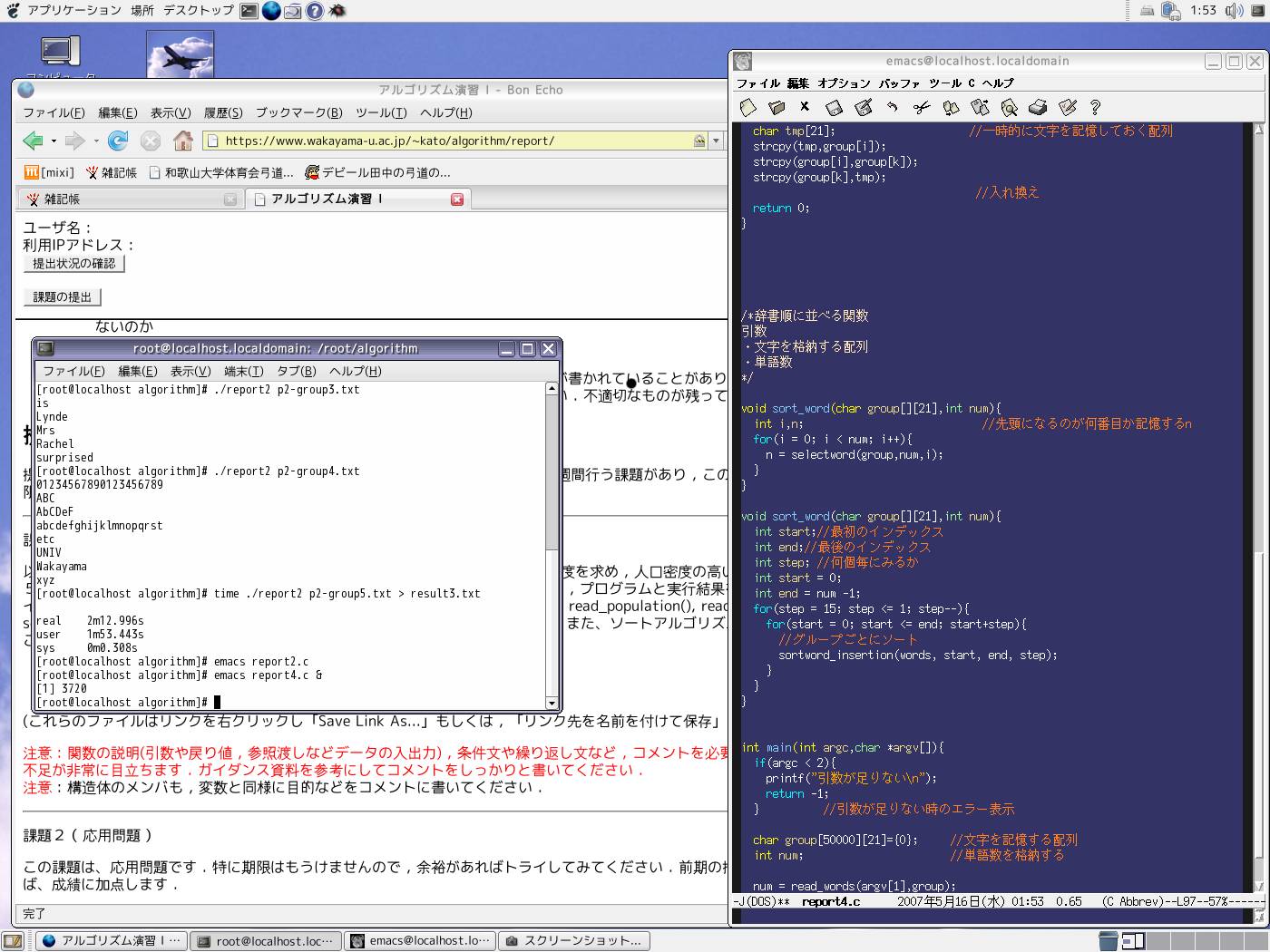Click the new file icon in emacs toolbar
This screenshot has width=1270, height=952.
point(747,107)
